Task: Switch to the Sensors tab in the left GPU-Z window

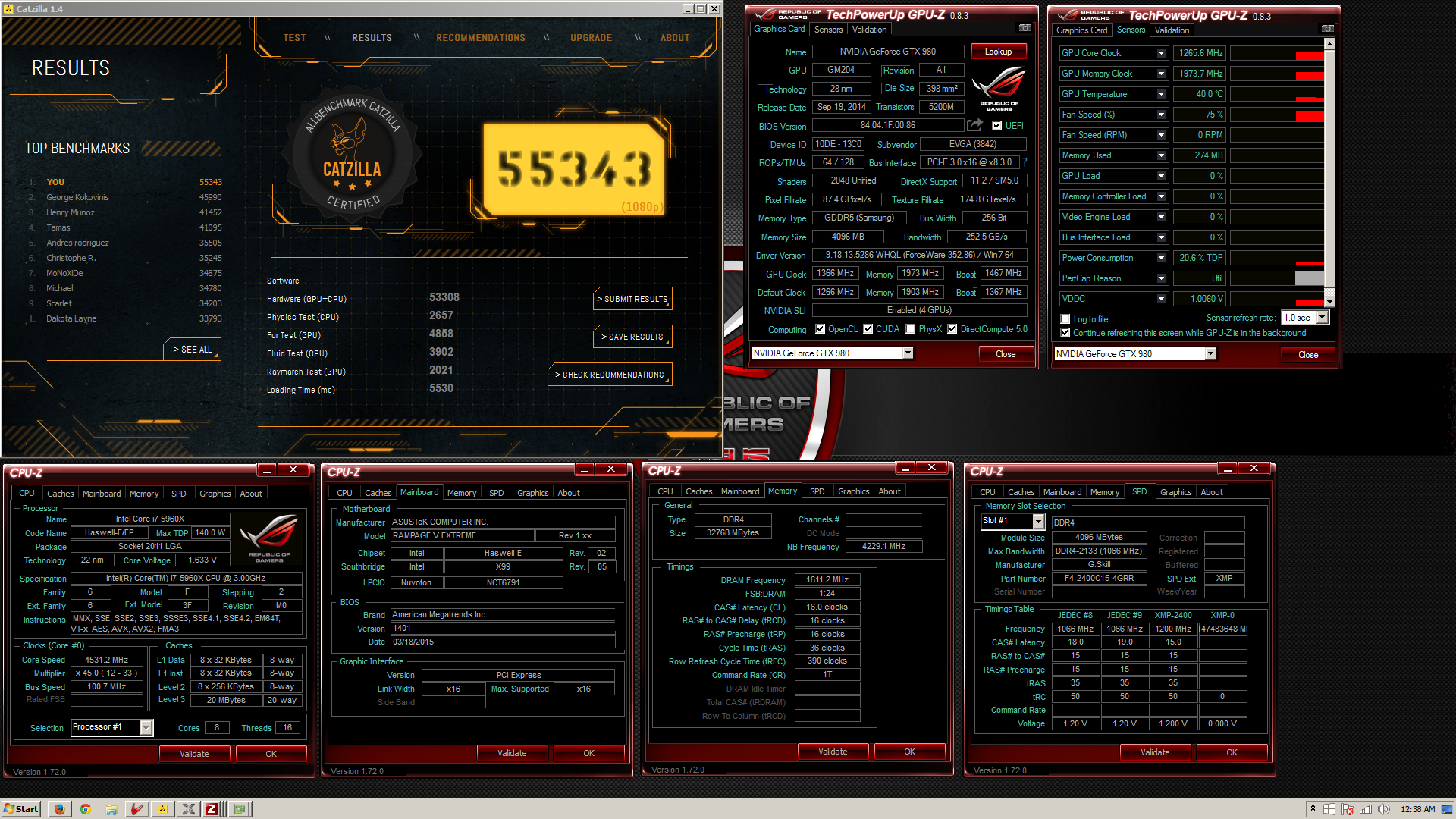Action: 828,30
